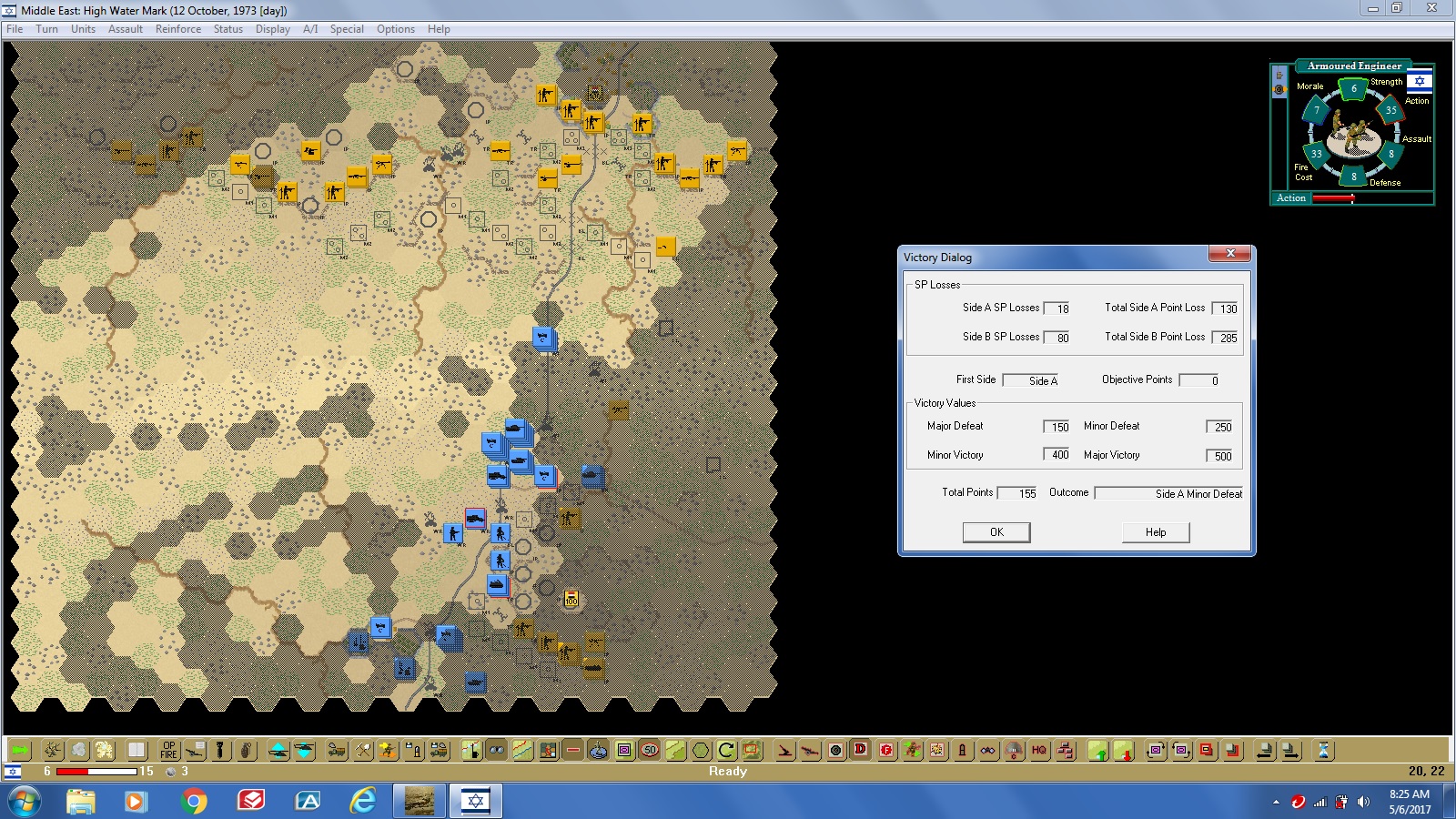Click the helicopter with up arrow icon

[278, 750]
